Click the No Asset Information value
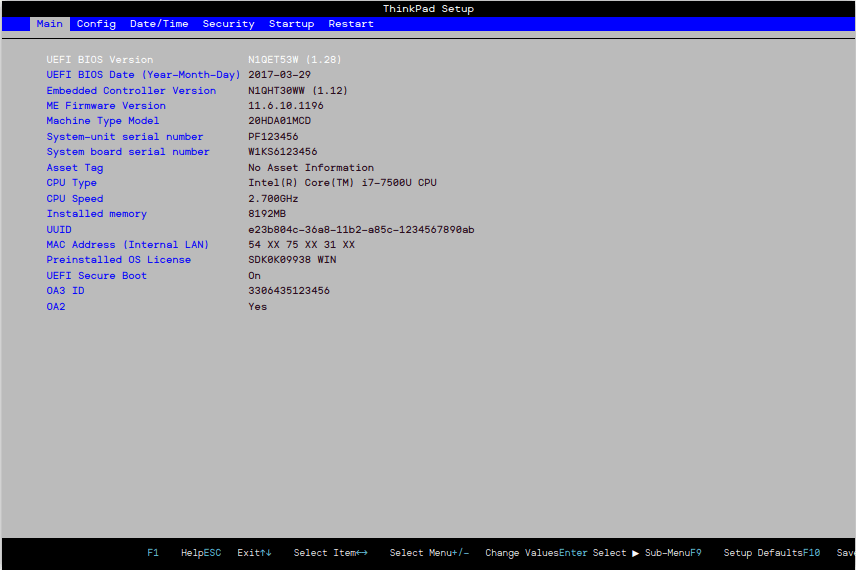The image size is (856, 570). click(311, 168)
